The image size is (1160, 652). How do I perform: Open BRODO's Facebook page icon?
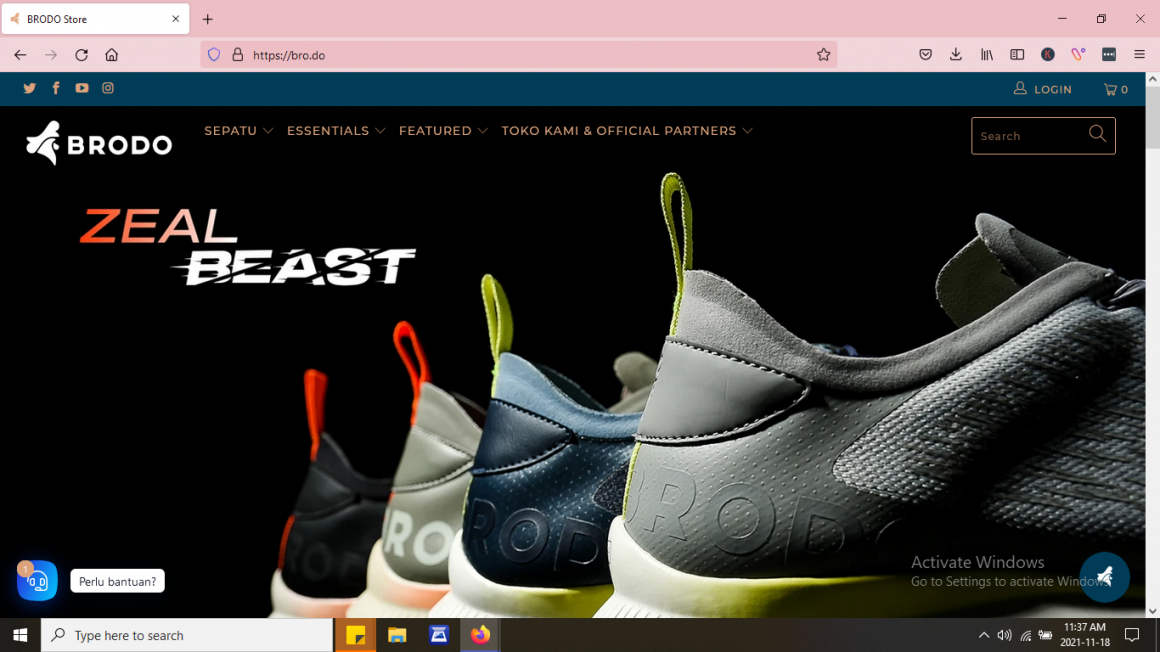point(56,88)
